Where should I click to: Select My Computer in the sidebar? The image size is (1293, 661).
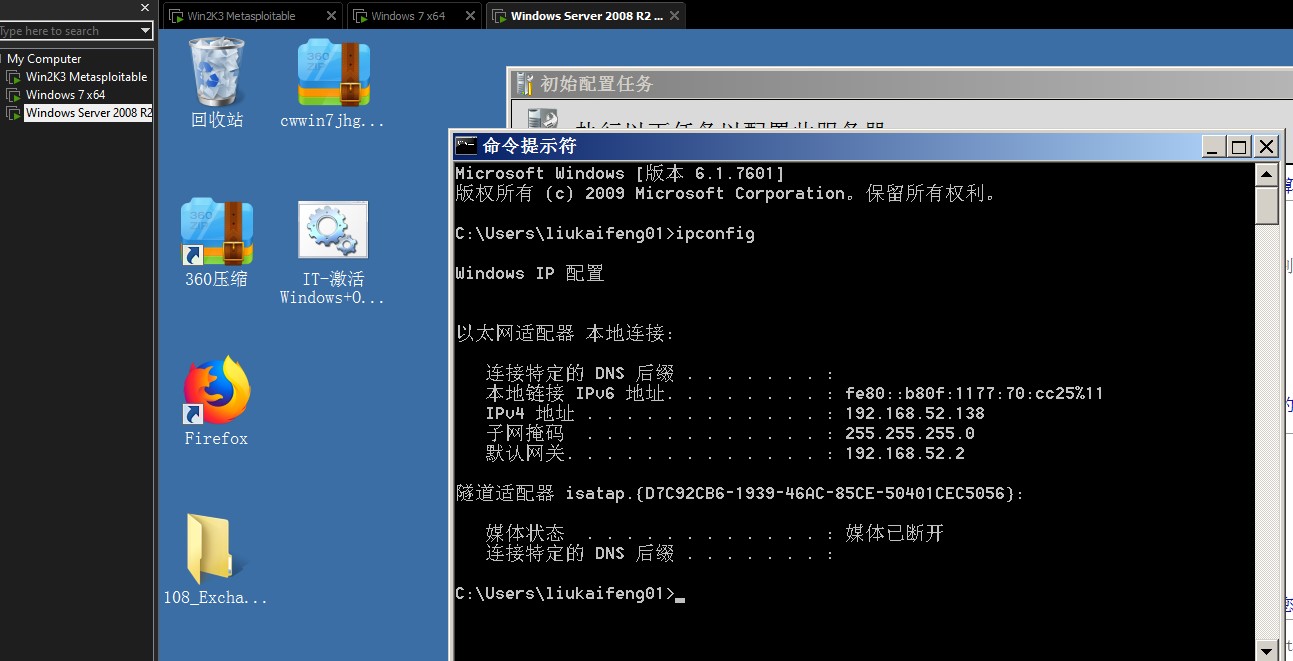point(44,58)
